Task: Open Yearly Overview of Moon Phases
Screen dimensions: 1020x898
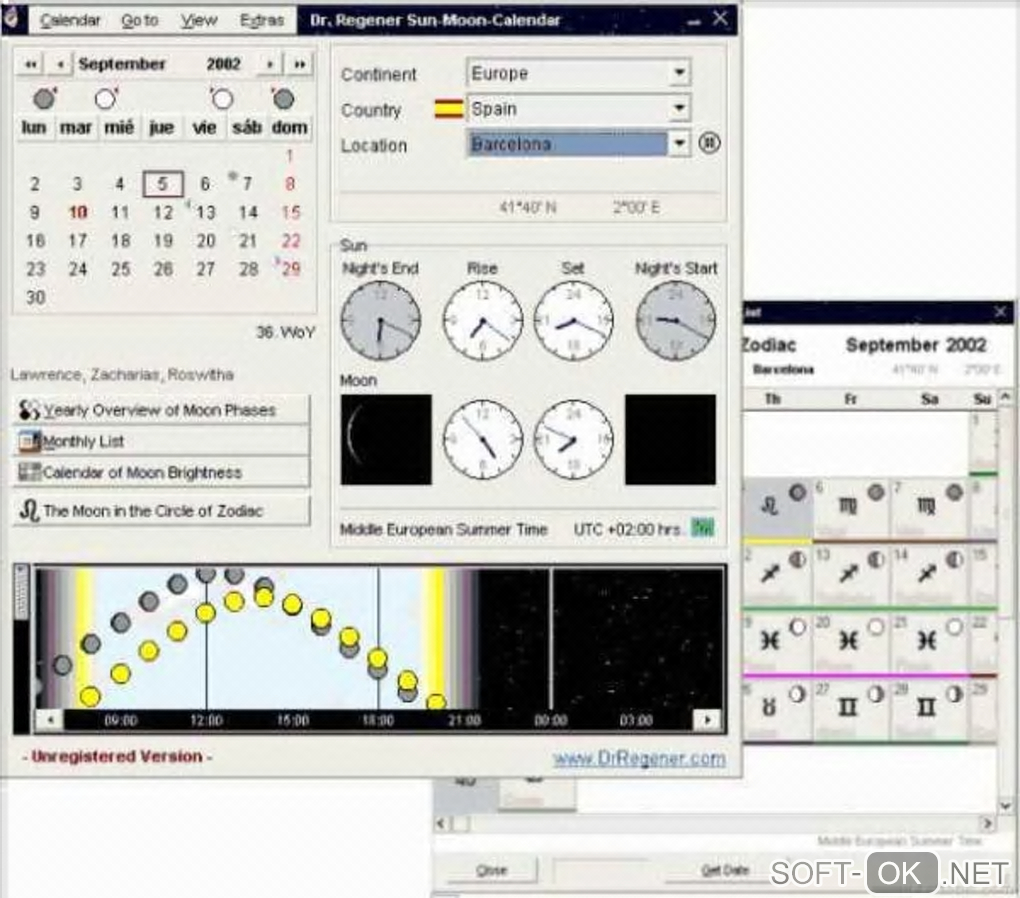Action: 161,410
